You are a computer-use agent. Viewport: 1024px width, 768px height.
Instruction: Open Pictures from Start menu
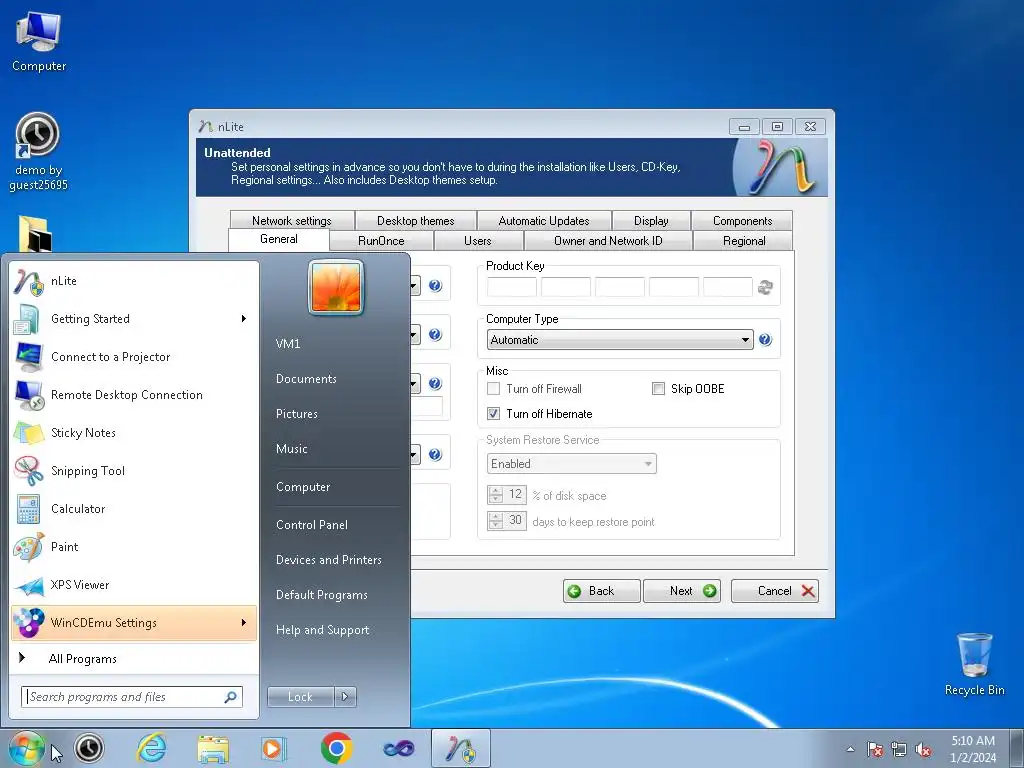(x=296, y=413)
